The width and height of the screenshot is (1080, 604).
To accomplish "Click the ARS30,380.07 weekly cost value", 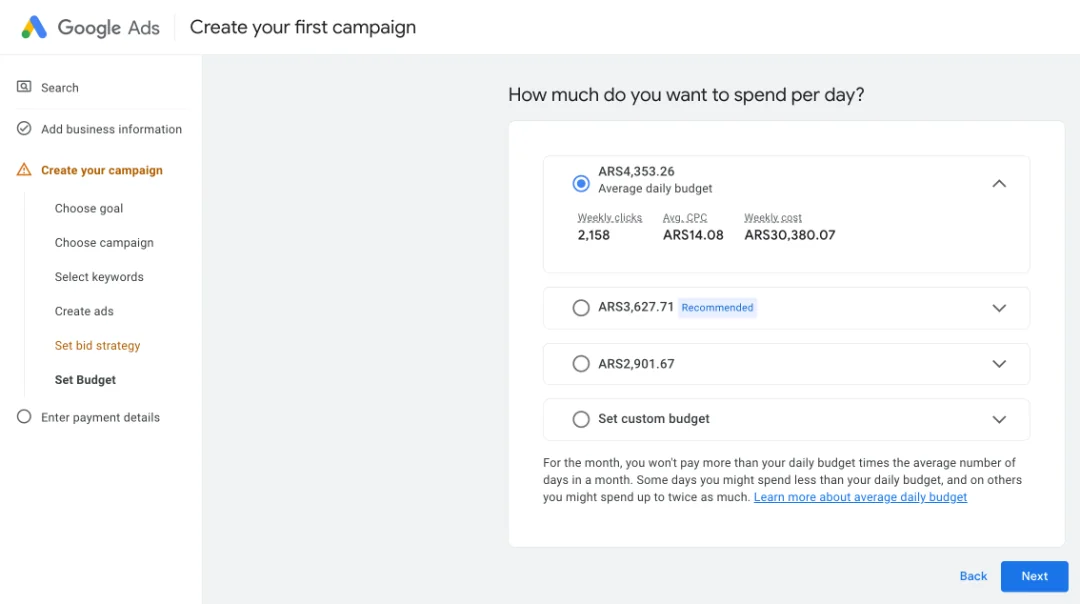I will pyautogui.click(x=790, y=235).
